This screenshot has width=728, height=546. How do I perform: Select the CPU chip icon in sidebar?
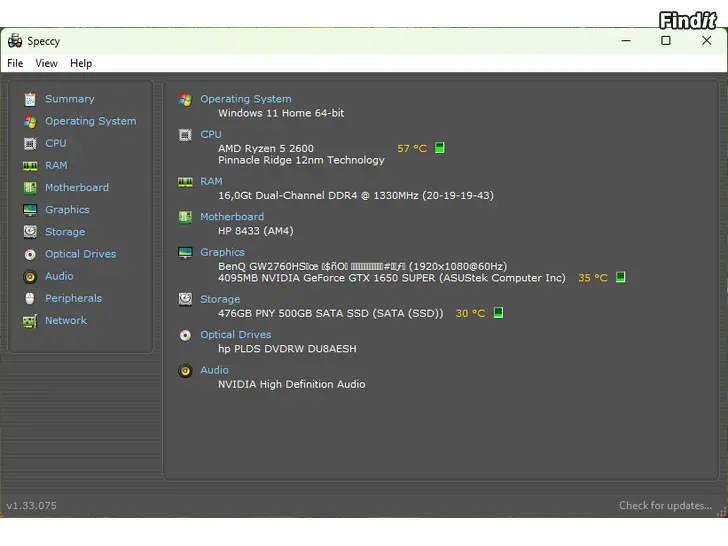(x=30, y=143)
